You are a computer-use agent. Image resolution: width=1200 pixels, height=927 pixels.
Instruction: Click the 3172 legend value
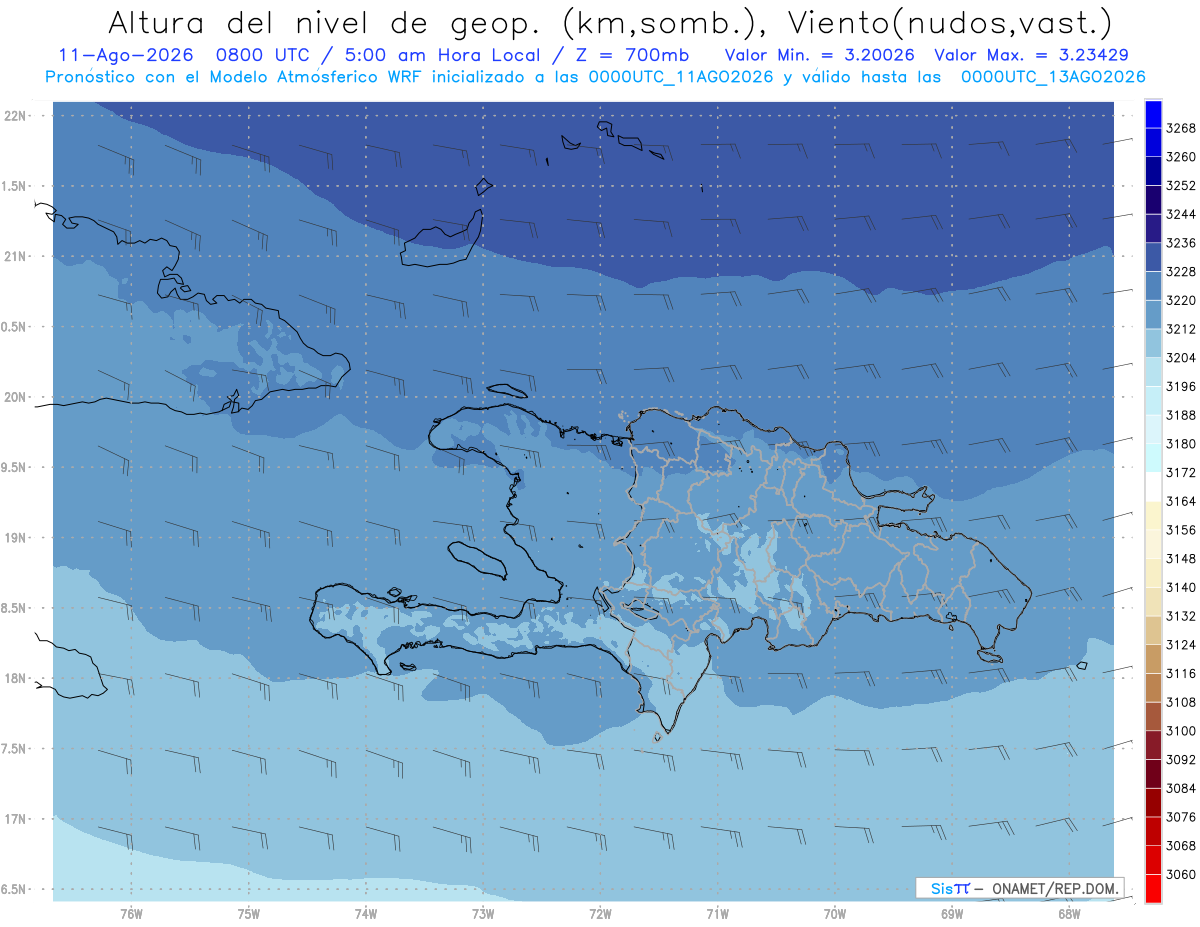coord(1181,473)
